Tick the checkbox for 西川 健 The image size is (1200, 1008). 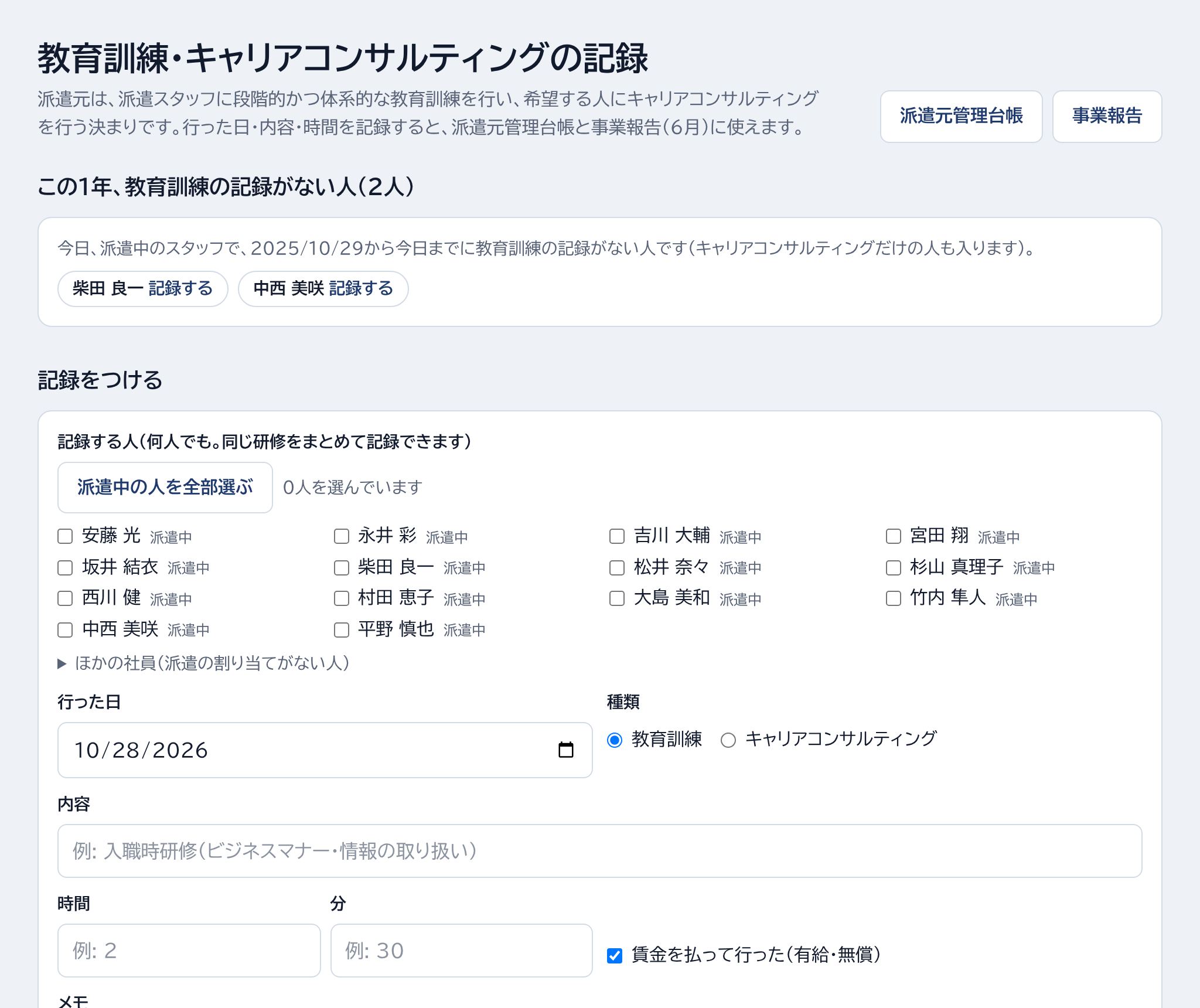65,598
